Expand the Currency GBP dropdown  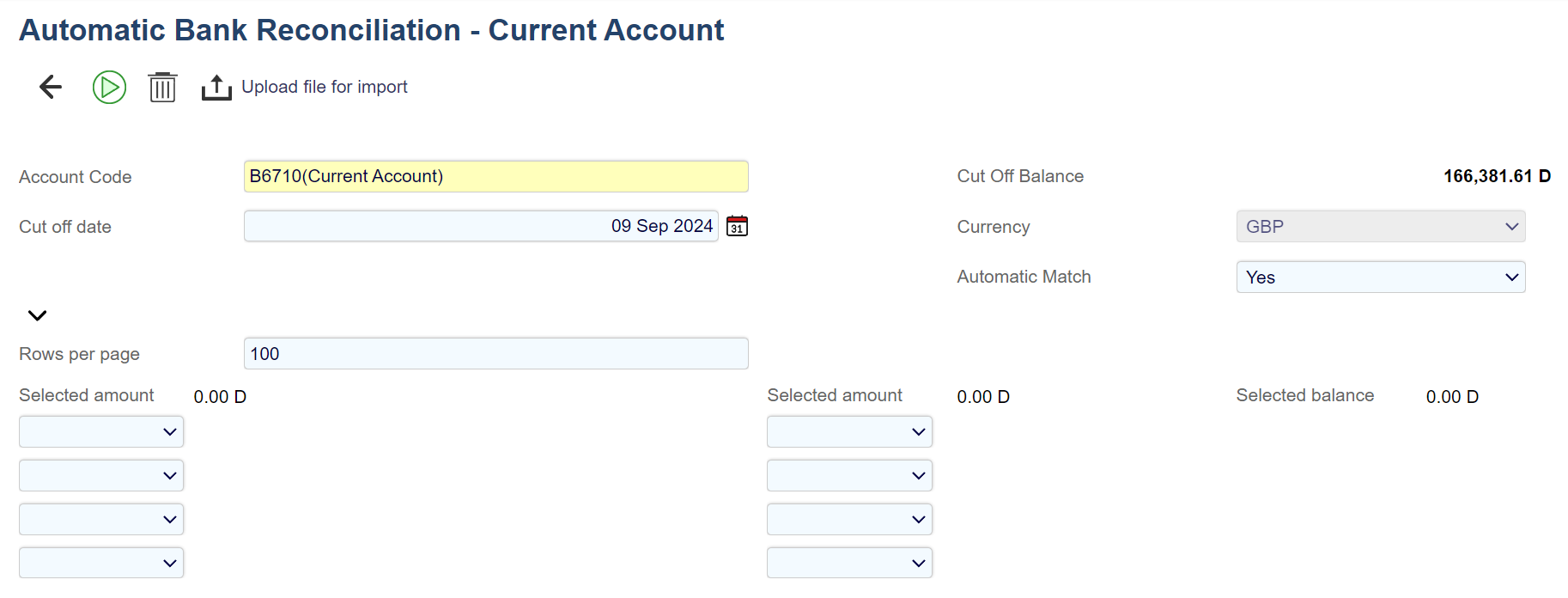(x=1380, y=227)
